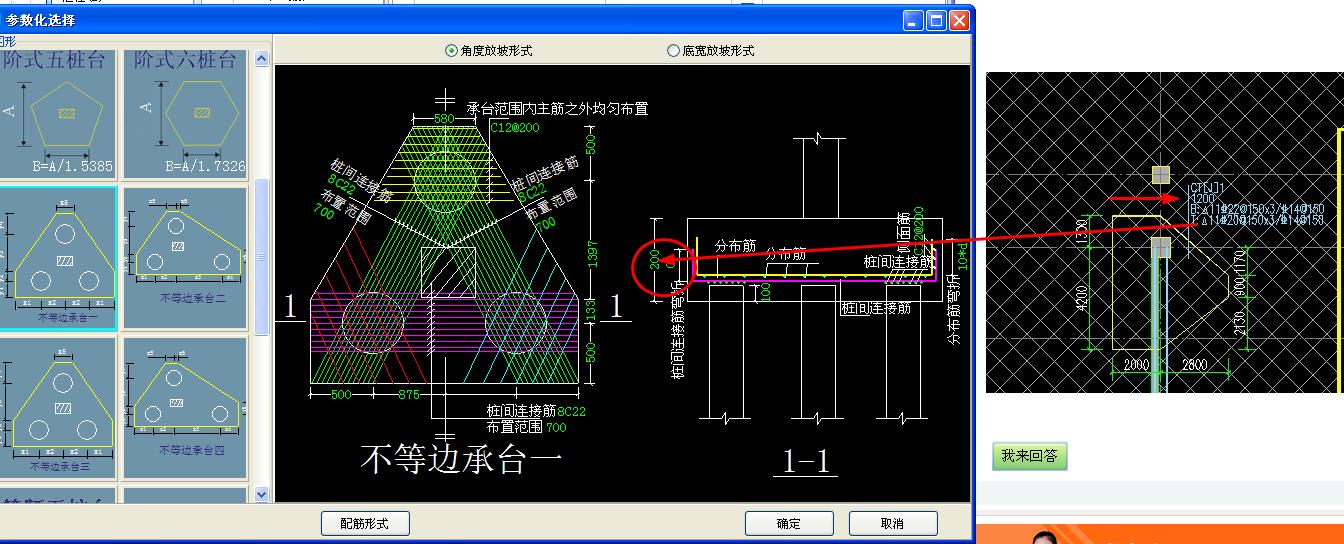Image resolution: width=1344 pixels, height=544 pixels.
Task: Click the bottom 布置范围 700 label
Action: [x=527, y=427]
